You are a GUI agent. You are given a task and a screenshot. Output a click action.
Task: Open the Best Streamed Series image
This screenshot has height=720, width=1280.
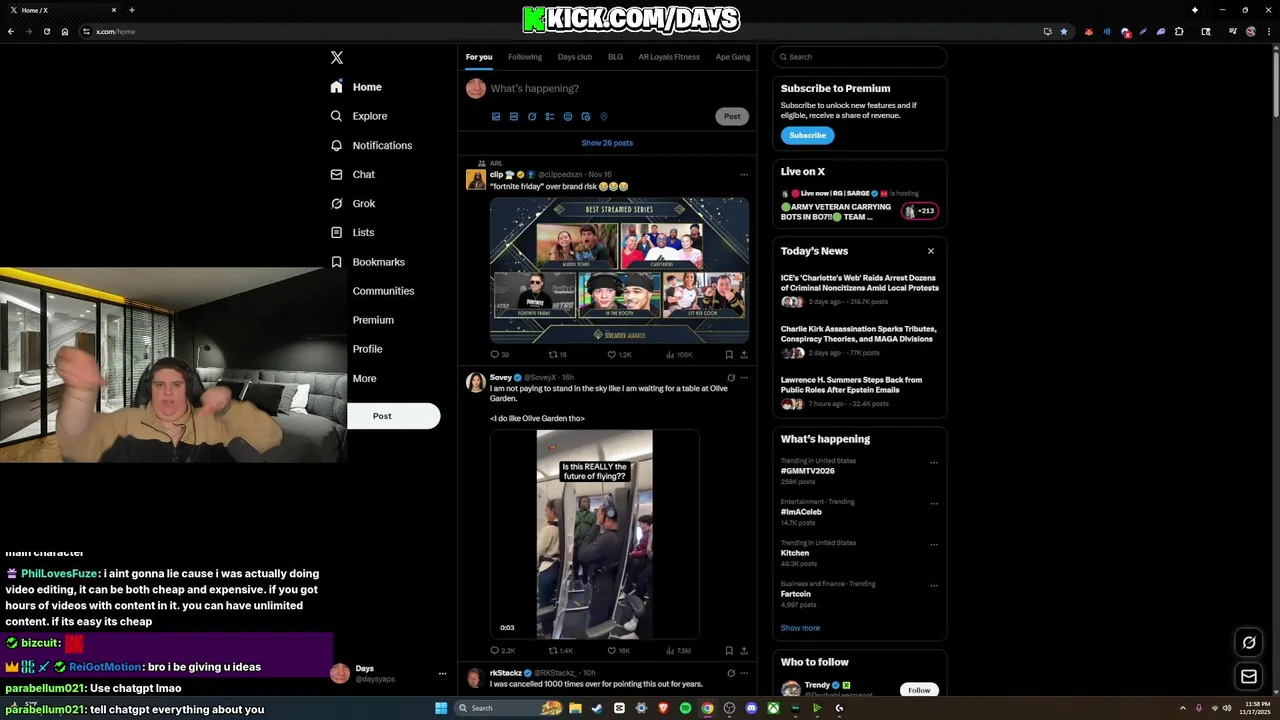click(x=619, y=270)
